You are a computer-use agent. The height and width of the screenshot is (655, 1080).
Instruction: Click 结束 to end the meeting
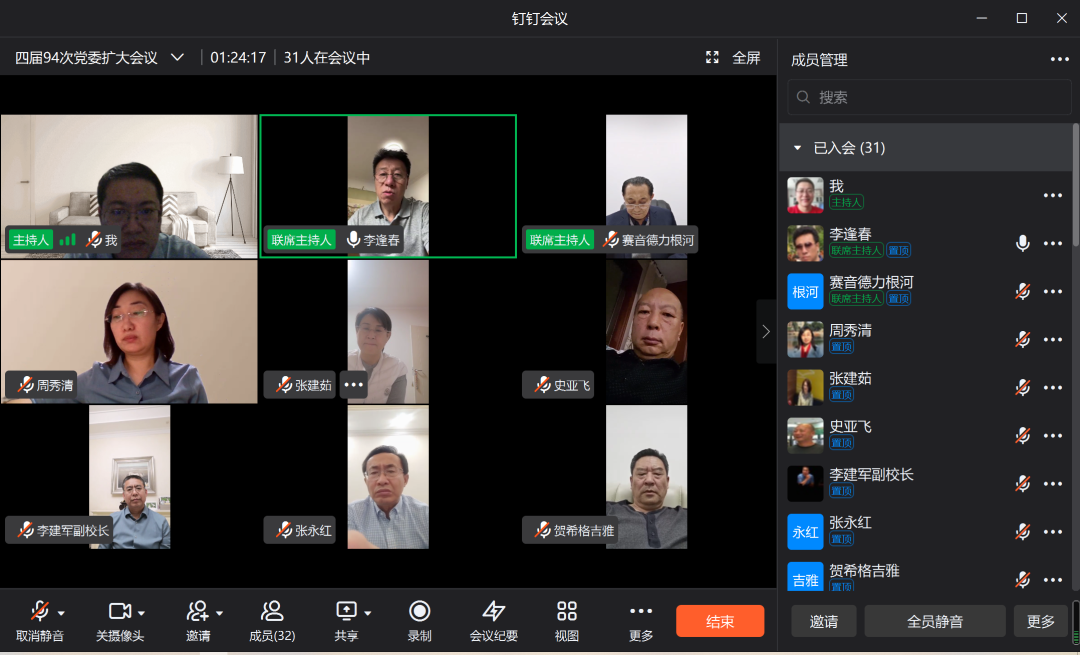tap(720, 621)
